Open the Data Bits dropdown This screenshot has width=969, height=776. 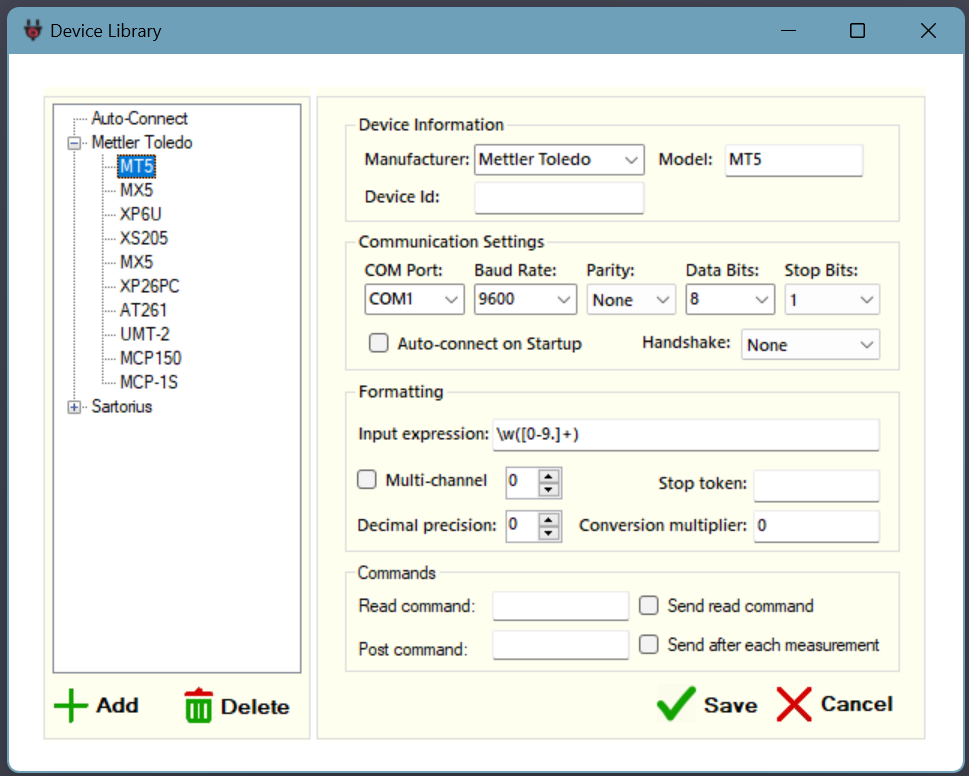point(730,299)
